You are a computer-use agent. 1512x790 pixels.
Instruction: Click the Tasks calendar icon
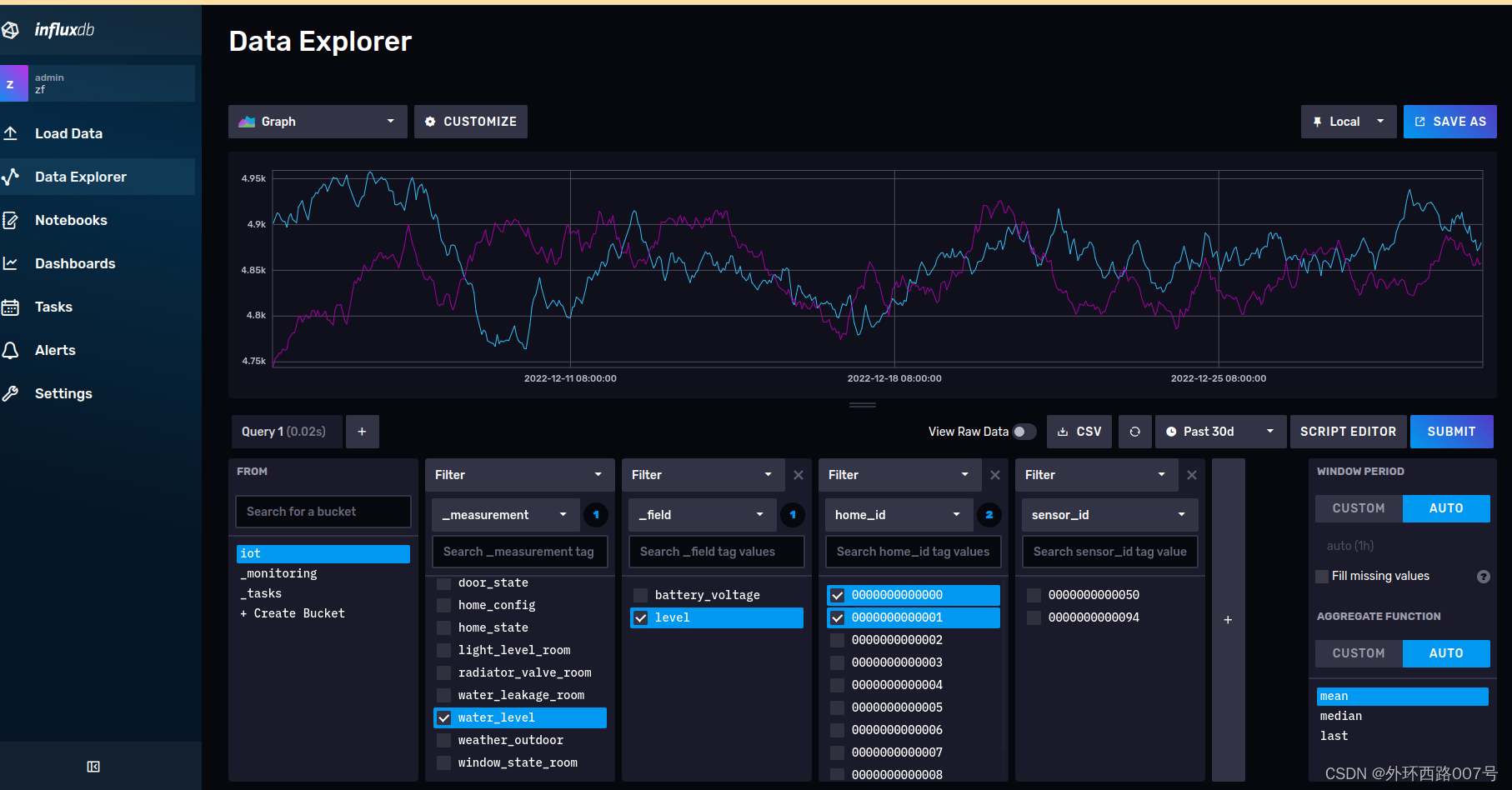[11, 307]
